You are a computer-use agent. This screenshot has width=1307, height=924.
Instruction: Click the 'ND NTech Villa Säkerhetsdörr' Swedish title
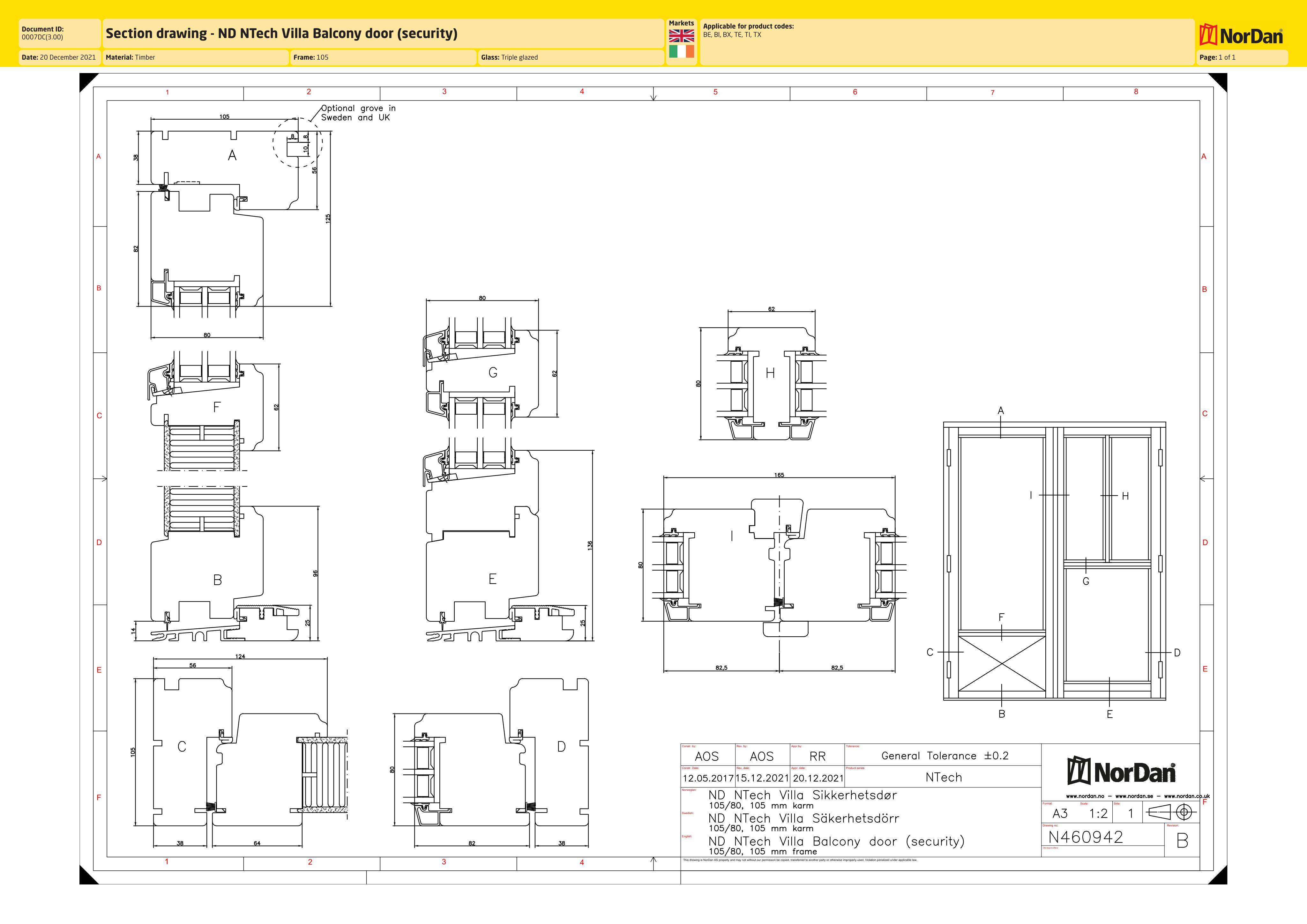(x=804, y=818)
